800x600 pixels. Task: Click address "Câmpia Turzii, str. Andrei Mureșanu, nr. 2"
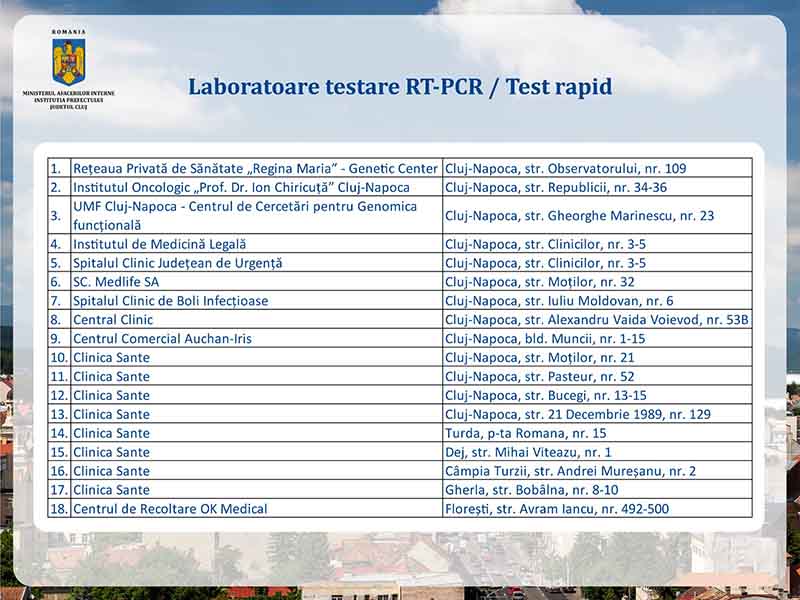click(570, 471)
